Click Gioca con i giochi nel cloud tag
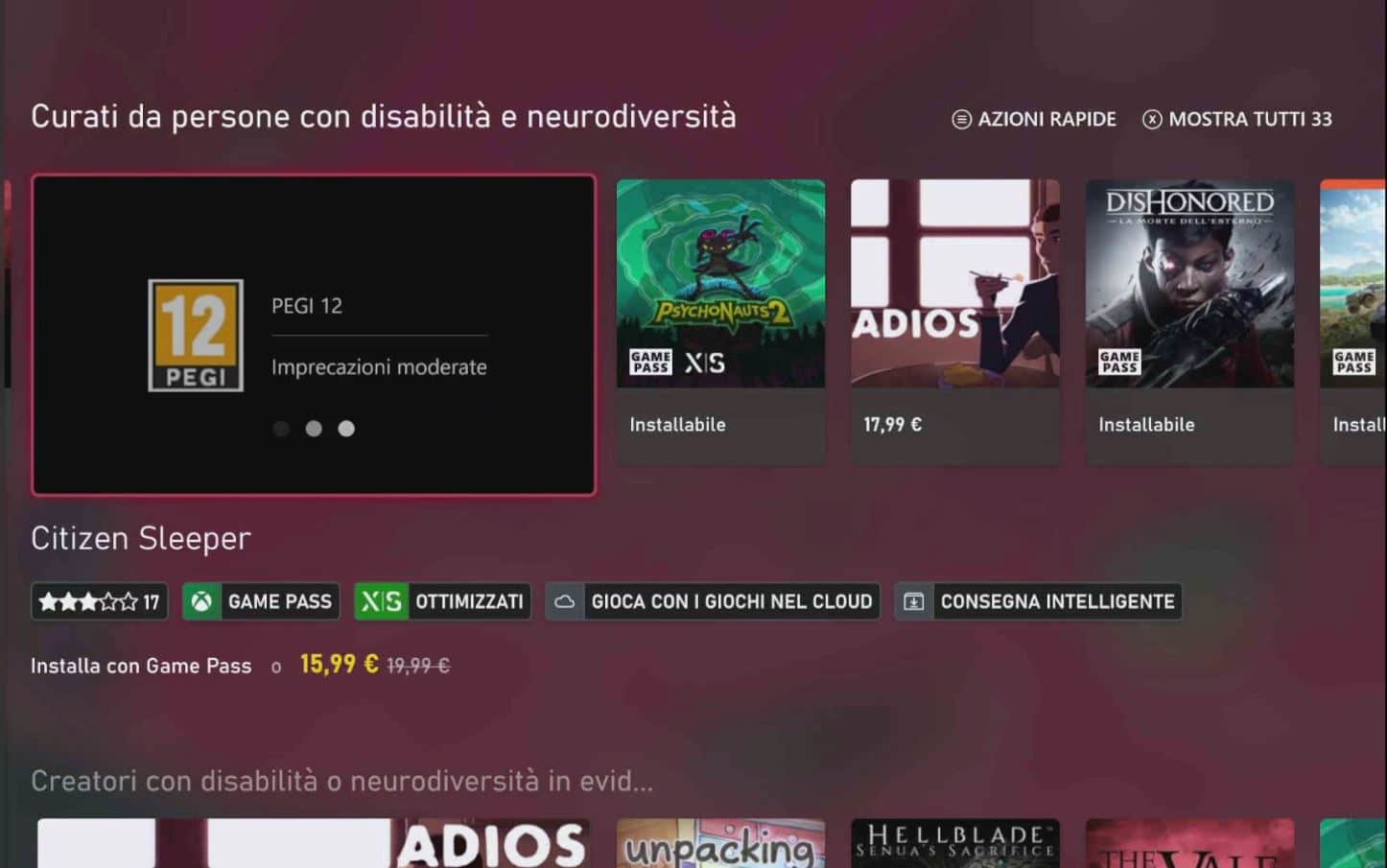This screenshot has height=868, width=1387. (x=713, y=601)
